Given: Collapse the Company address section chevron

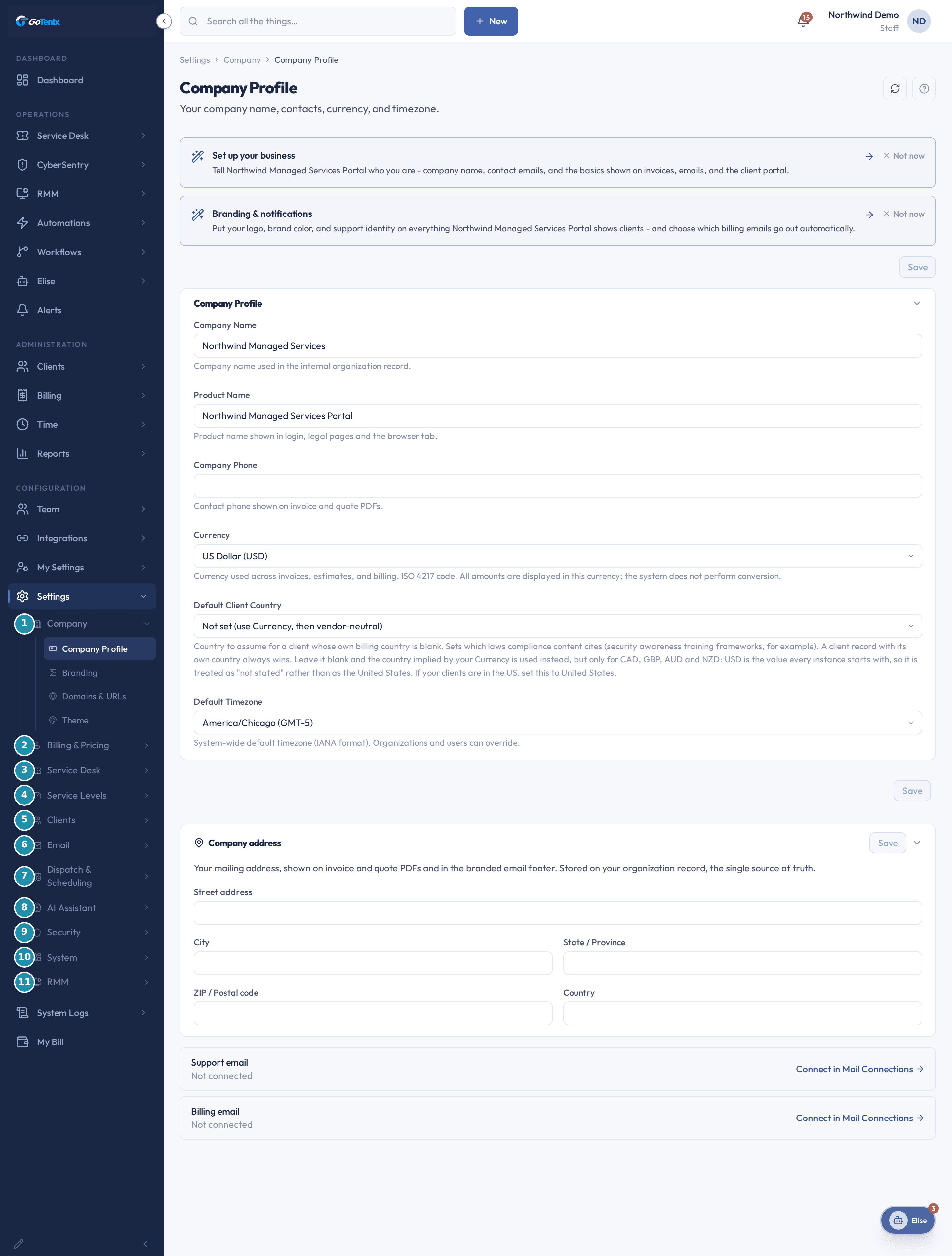Looking at the screenshot, I should [x=916, y=843].
